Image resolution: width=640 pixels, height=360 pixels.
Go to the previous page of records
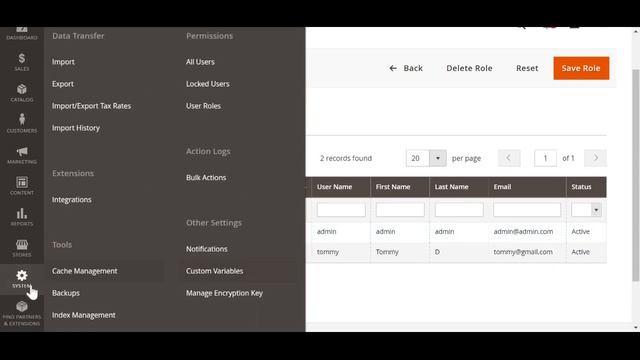pos(509,158)
